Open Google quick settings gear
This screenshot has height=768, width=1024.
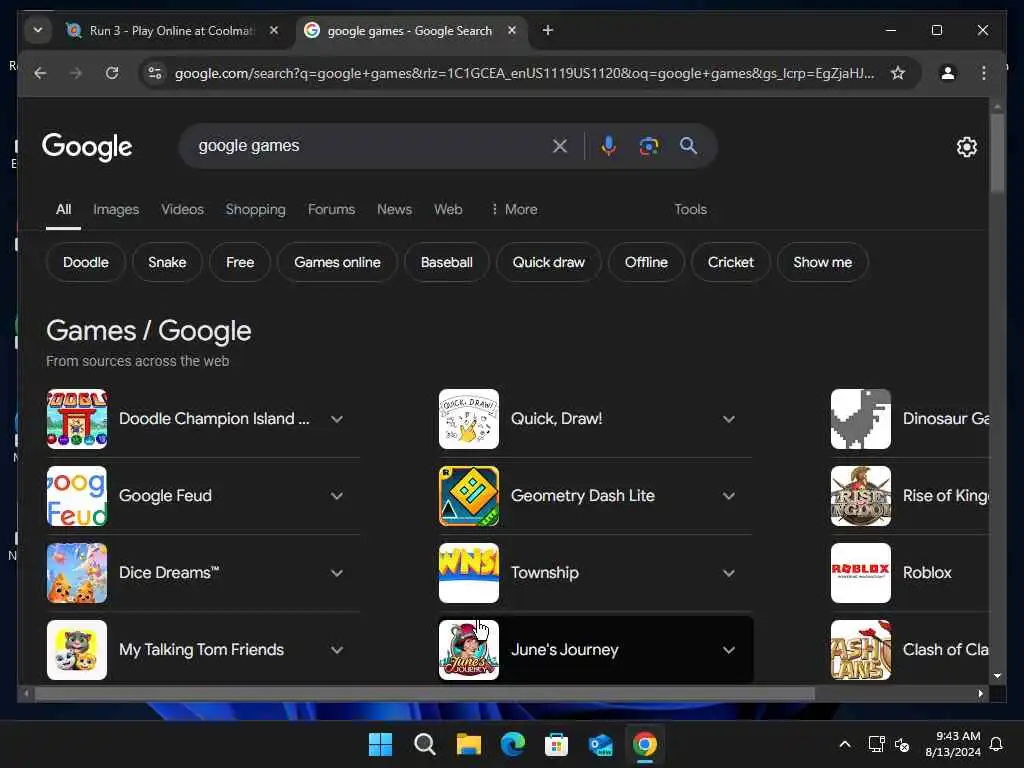(x=967, y=147)
